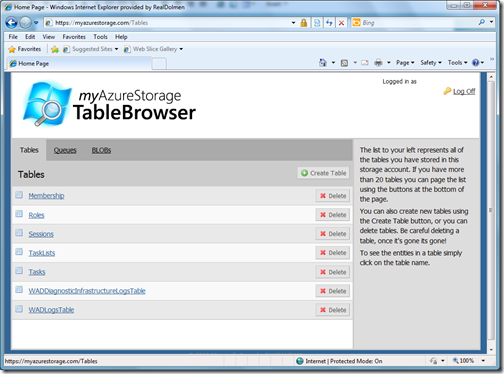Screen dimensions: 504x374
Task: Click the Compatibility View icon
Action: click(x=317, y=23)
